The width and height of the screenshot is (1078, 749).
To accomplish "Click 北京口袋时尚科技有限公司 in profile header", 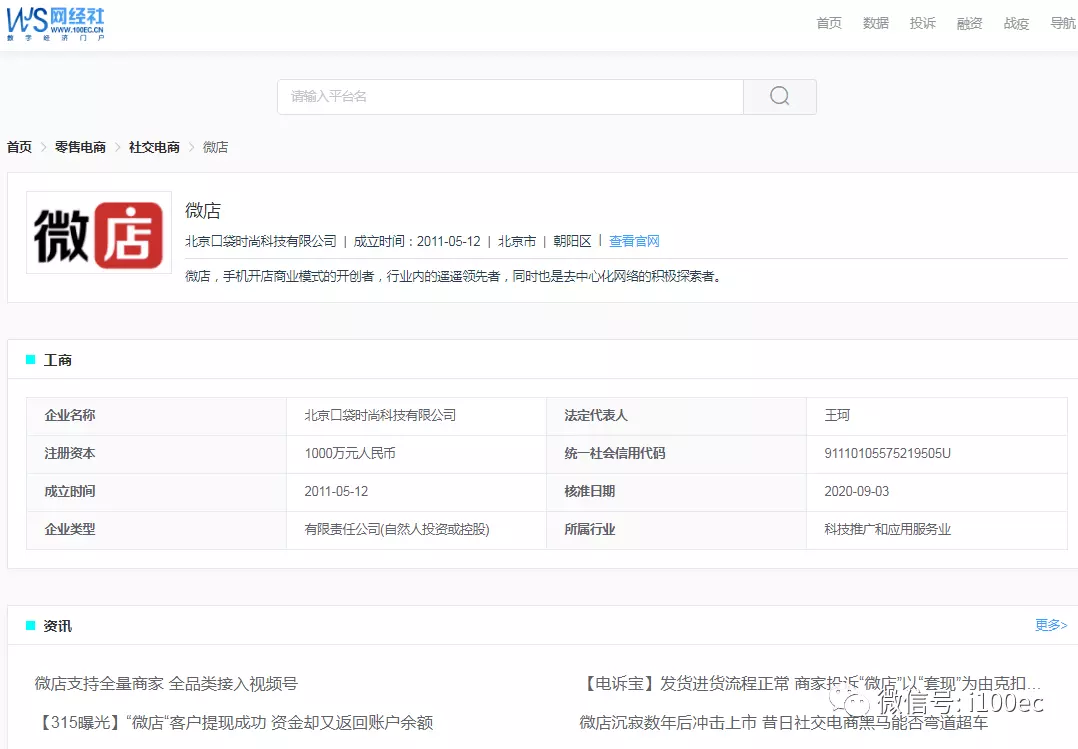I will click(261, 241).
